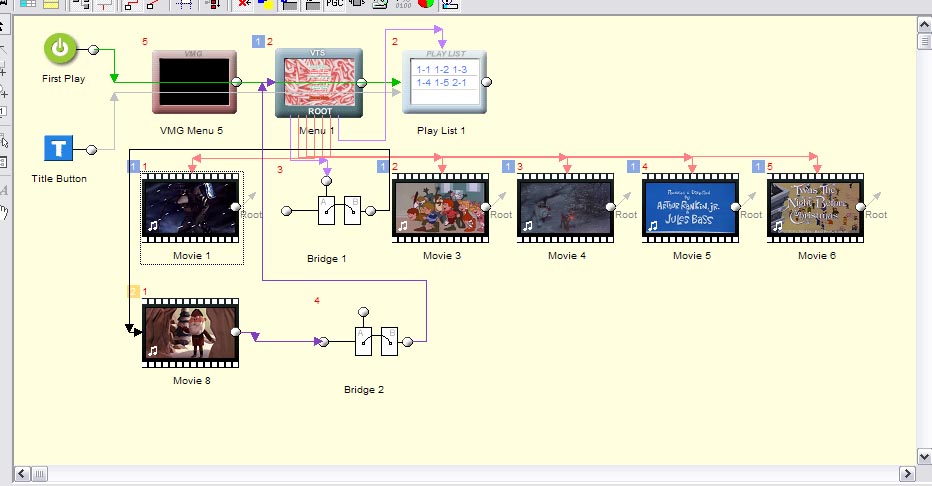The height and width of the screenshot is (486, 932).
Task: Click the music note on Movie 8
Action: (153, 351)
